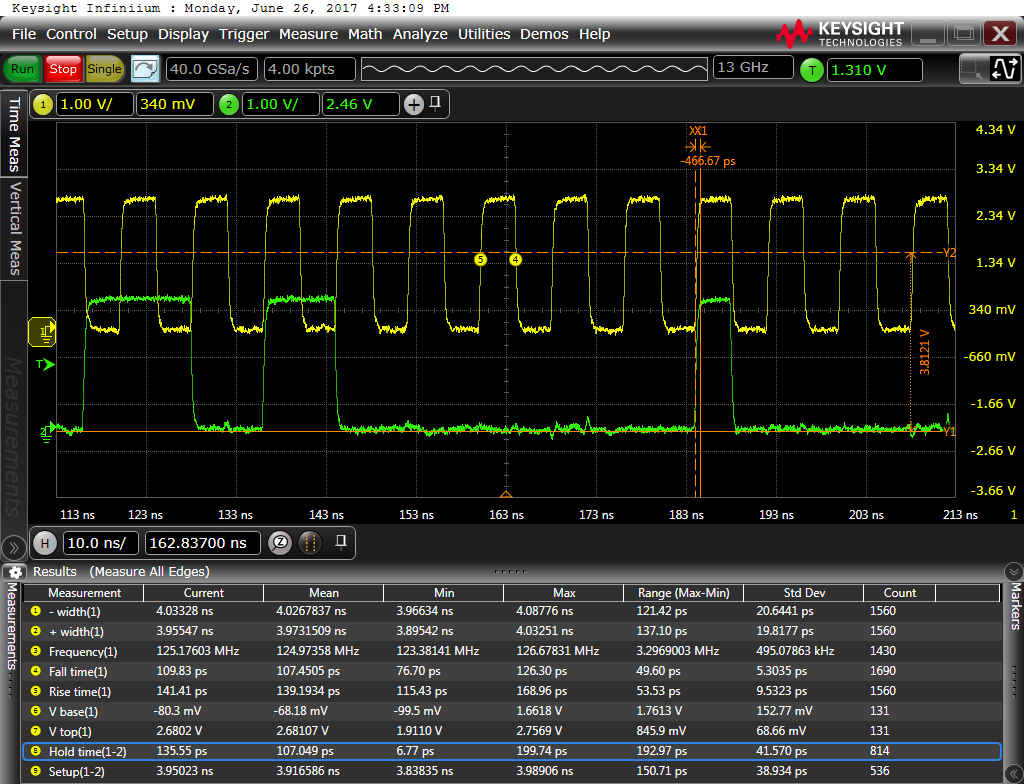Toggle channel 2 green button
The height and width of the screenshot is (784, 1024).
pyautogui.click(x=229, y=105)
